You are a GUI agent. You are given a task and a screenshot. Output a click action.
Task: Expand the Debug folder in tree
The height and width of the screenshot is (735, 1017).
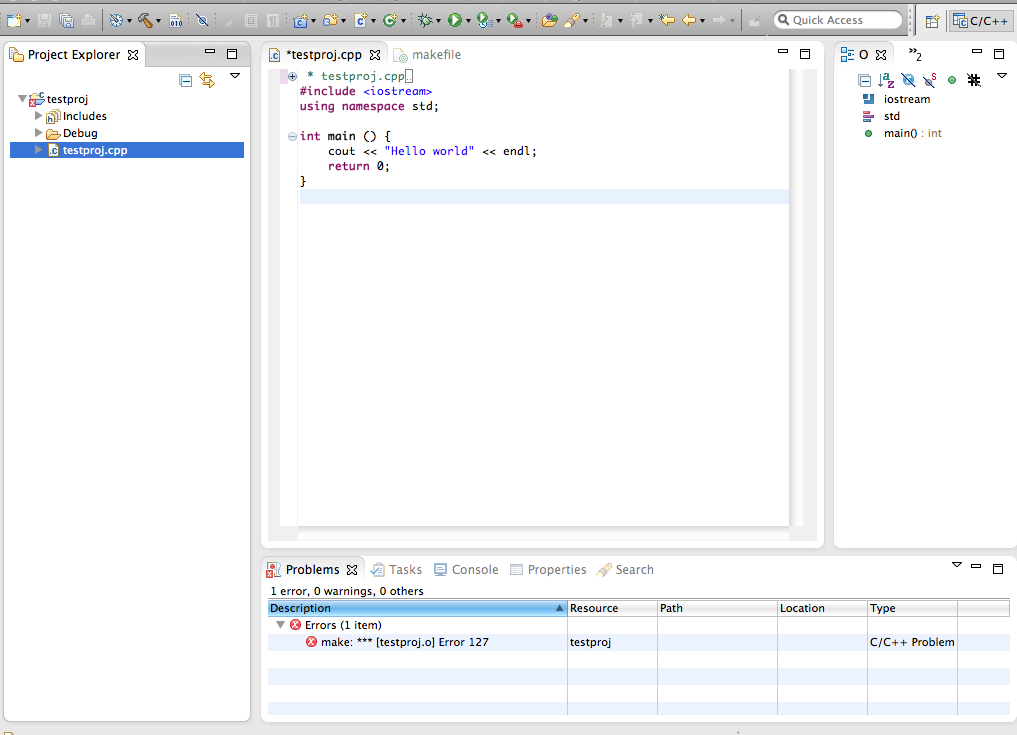coord(39,133)
